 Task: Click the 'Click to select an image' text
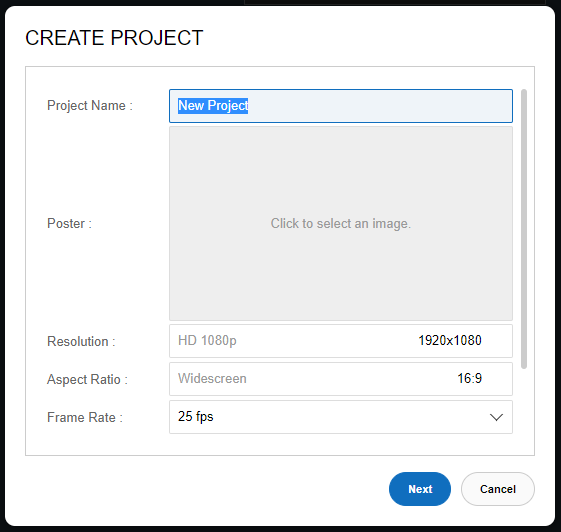341,224
